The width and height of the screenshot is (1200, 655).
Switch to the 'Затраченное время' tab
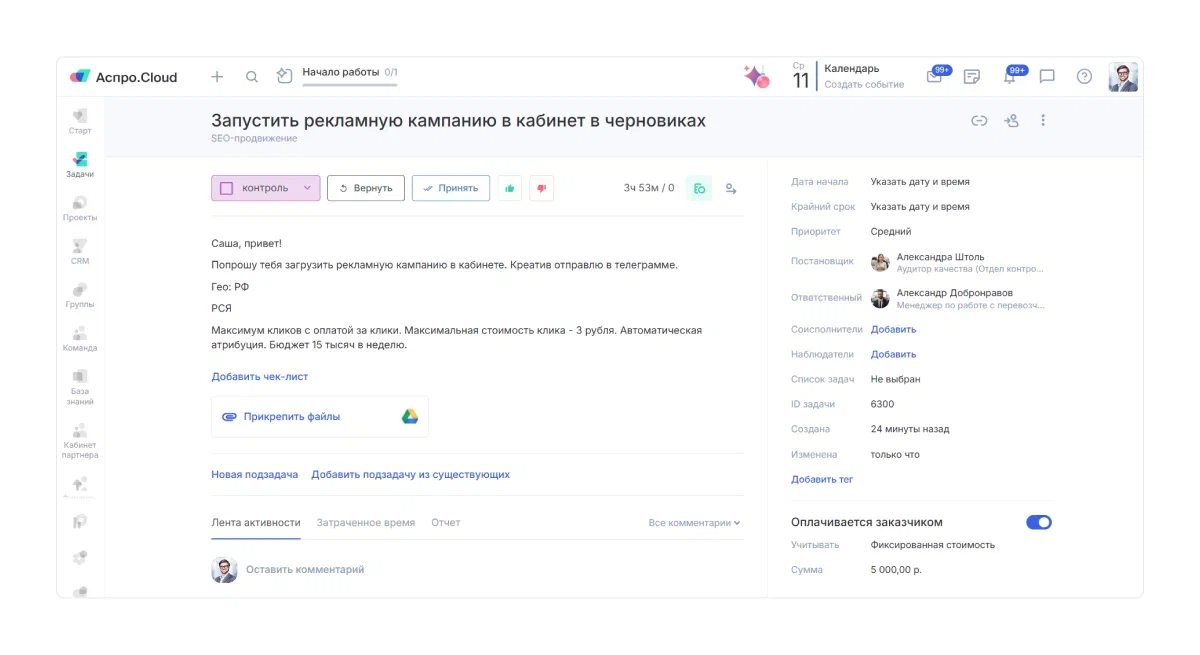point(365,523)
